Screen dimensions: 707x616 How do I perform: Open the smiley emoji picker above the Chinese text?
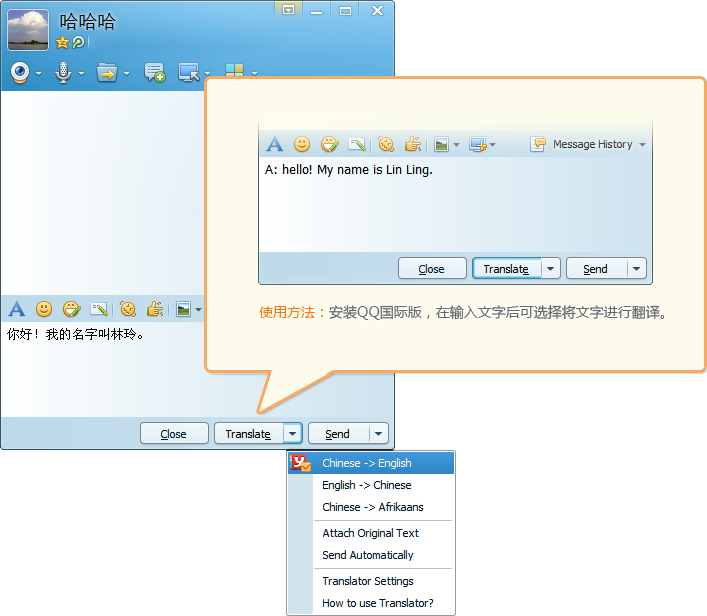(44, 309)
